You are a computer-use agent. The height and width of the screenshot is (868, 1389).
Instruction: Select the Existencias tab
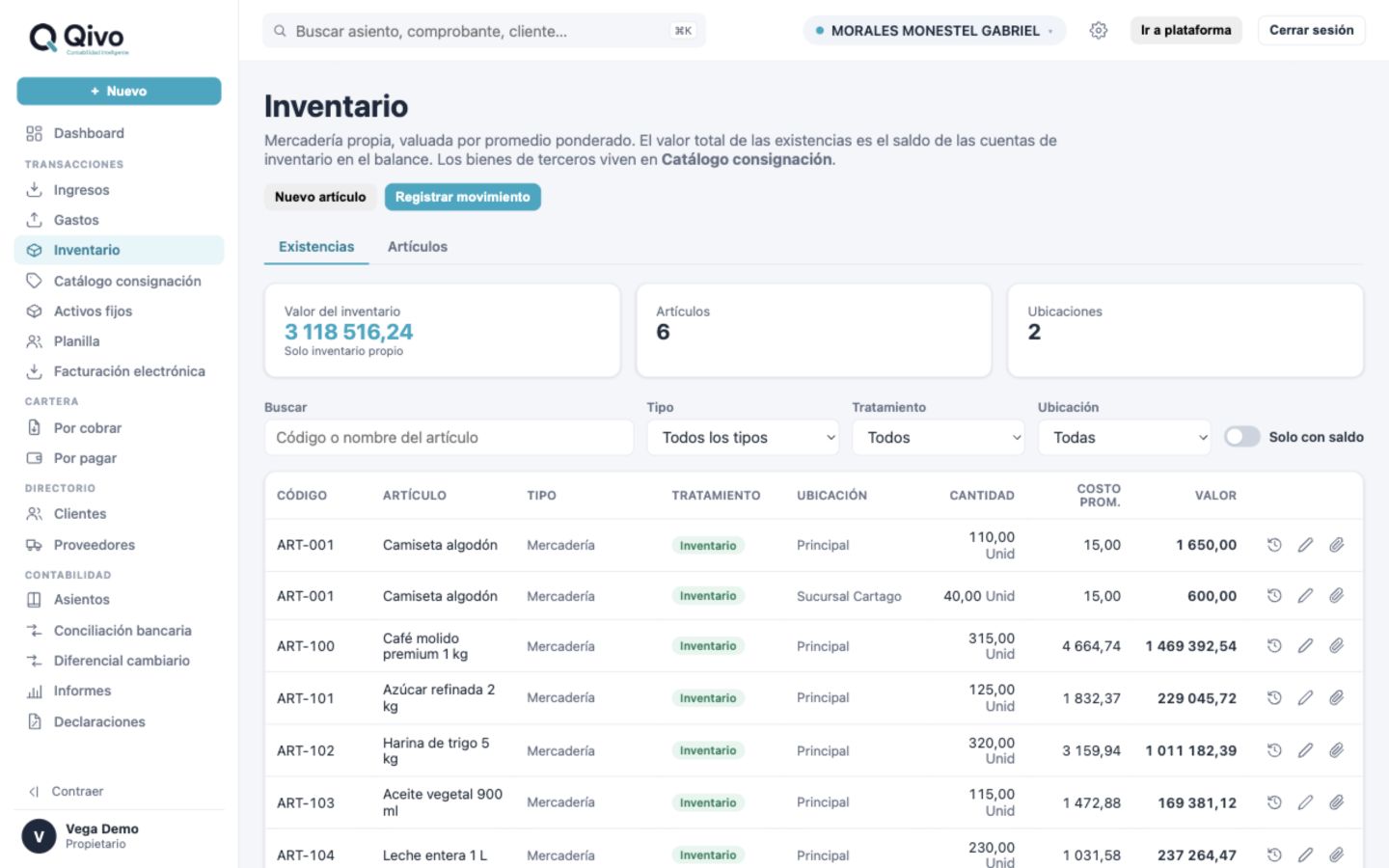coord(316,247)
